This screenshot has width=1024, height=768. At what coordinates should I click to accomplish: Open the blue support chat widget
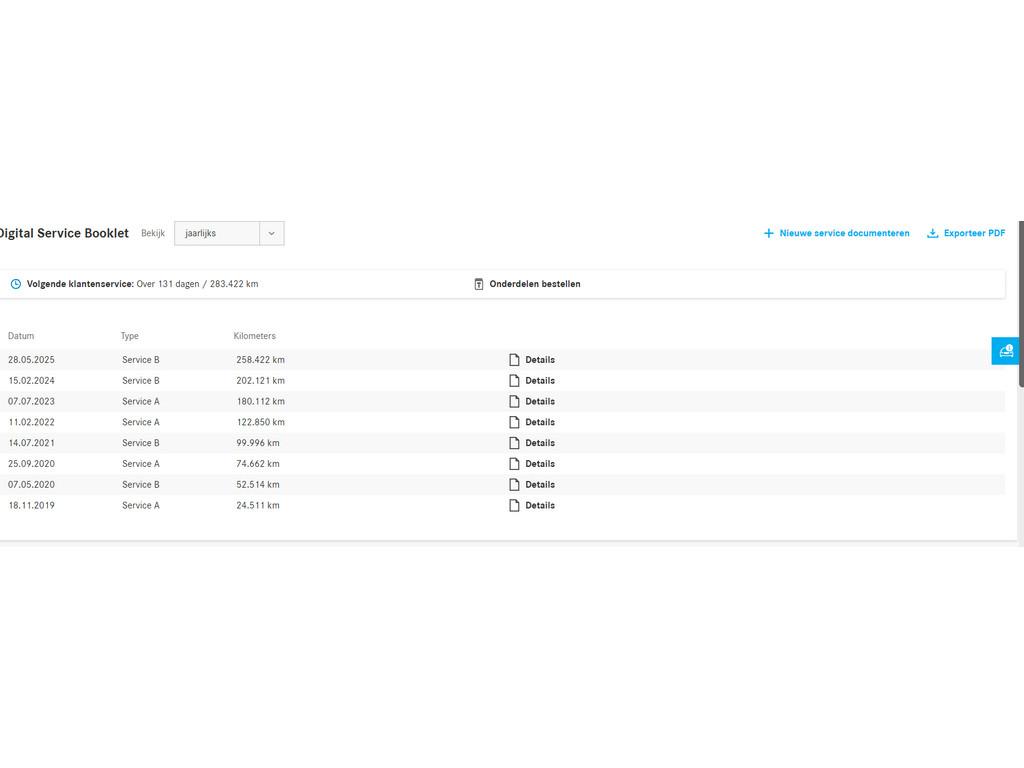click(1005, 351)
